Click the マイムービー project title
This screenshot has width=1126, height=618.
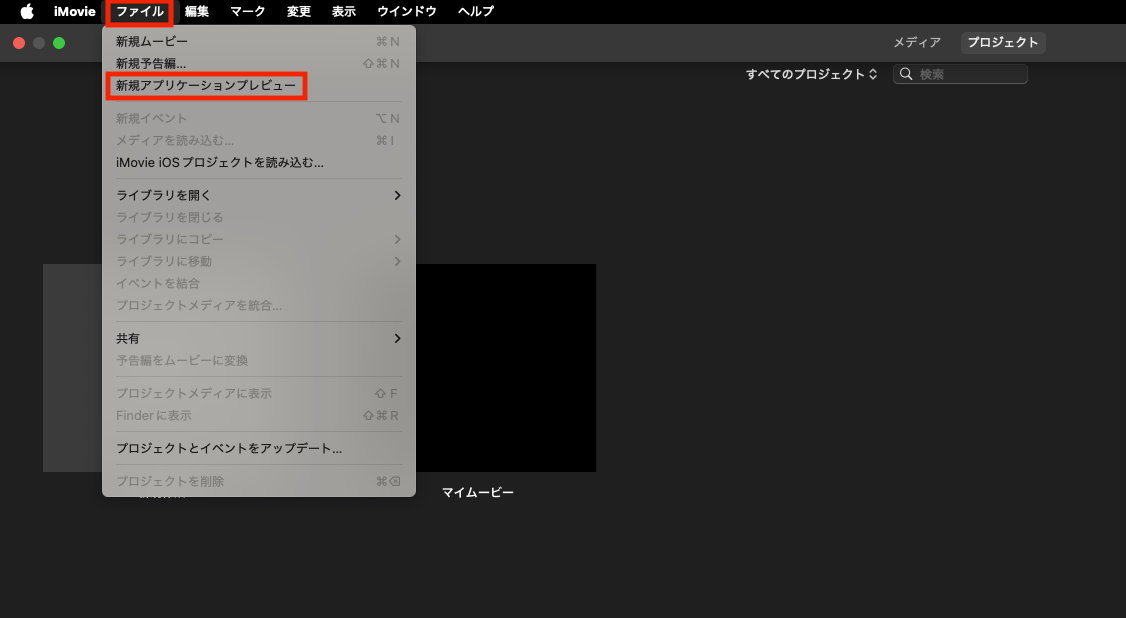[478, 492]
